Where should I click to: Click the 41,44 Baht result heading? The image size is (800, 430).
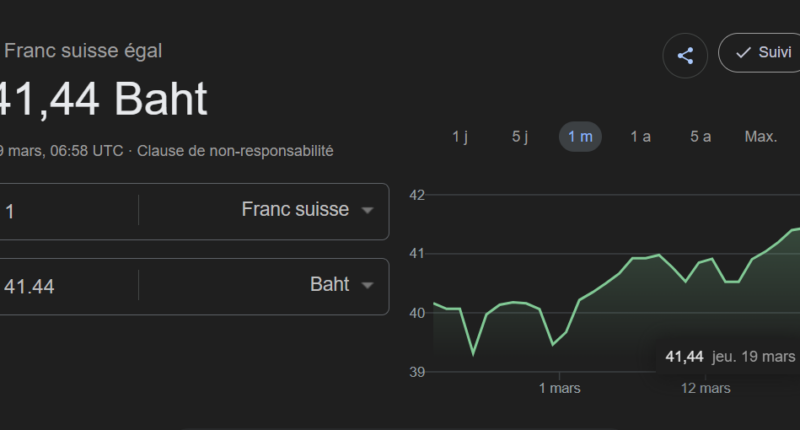click(x=104, y=99)
